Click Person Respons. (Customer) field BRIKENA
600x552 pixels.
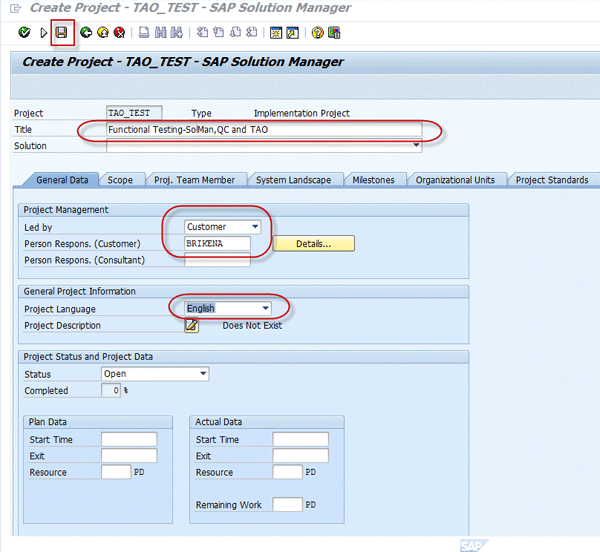[217, 243]
